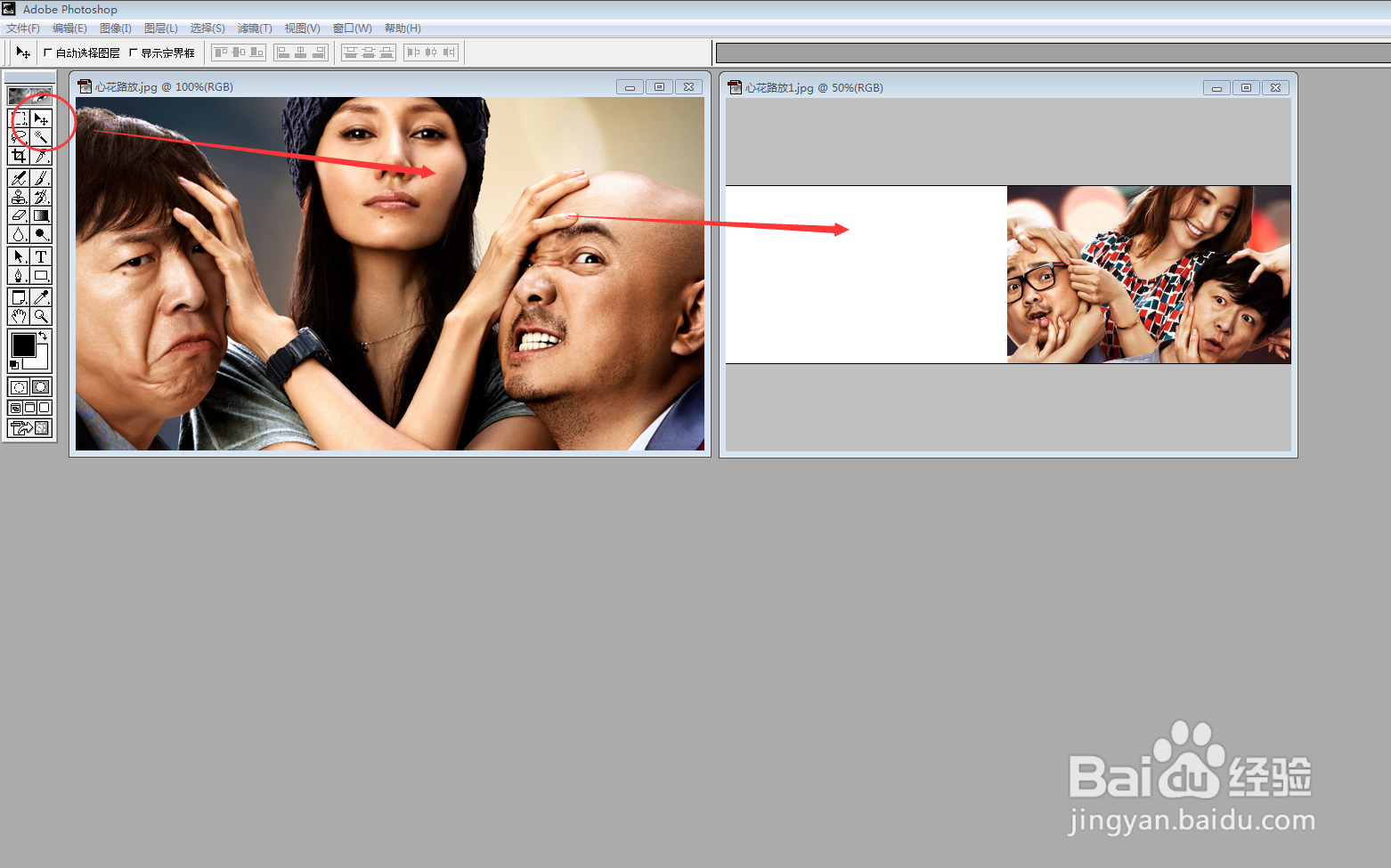
Task: Select the Eraser tool
Action: click(x=19, y=215)
